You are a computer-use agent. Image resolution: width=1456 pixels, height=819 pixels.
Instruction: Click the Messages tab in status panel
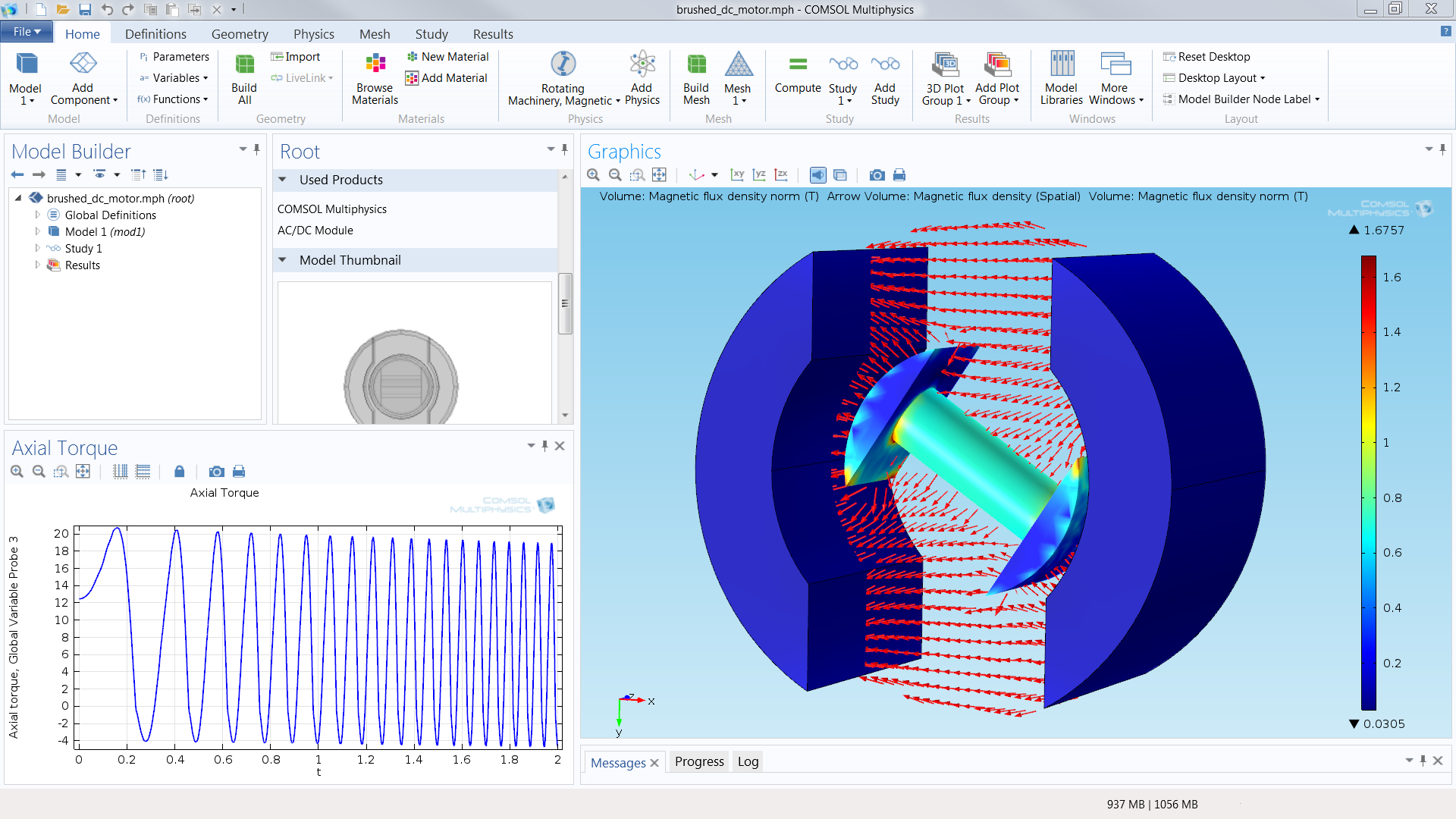[617, 761]
